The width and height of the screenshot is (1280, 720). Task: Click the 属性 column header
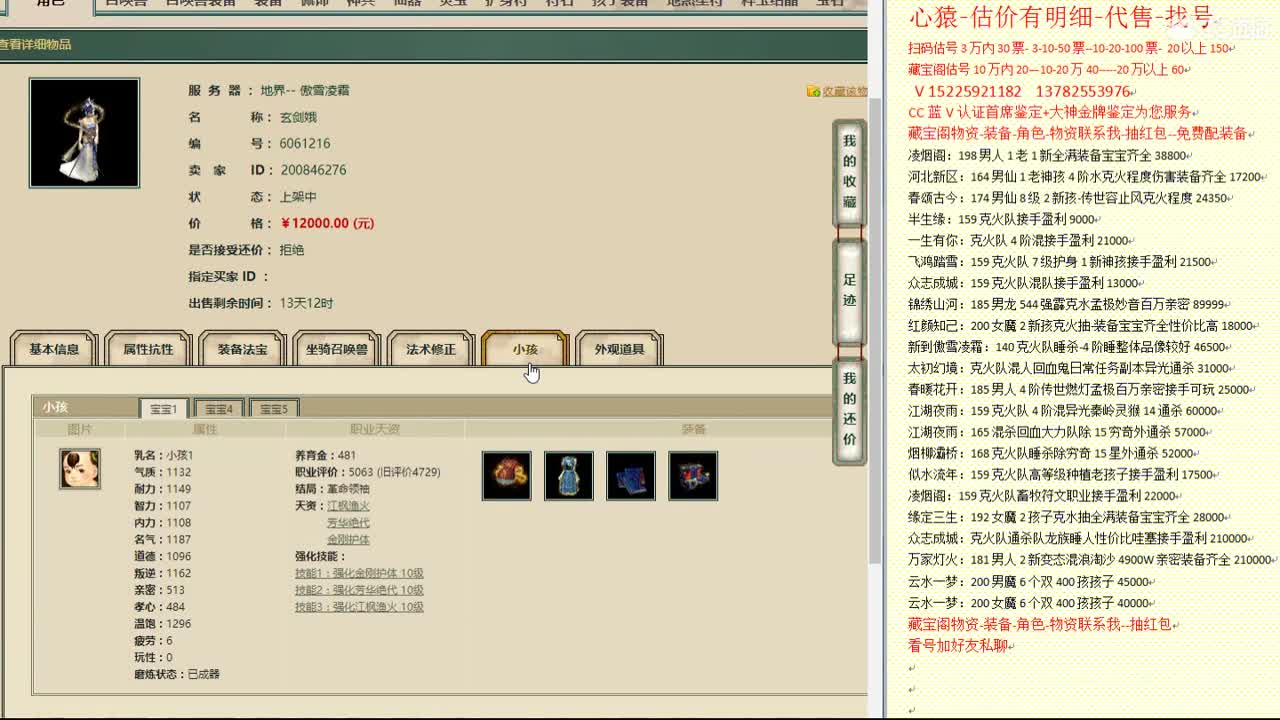point(204,429)
